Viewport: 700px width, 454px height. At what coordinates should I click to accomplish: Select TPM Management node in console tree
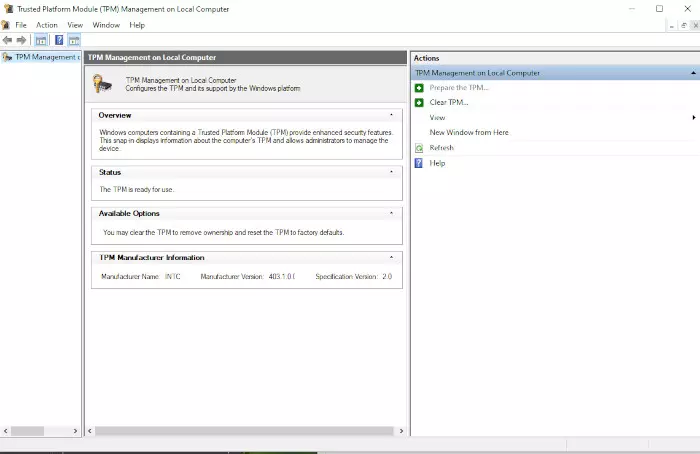click(x=47, y=57)
